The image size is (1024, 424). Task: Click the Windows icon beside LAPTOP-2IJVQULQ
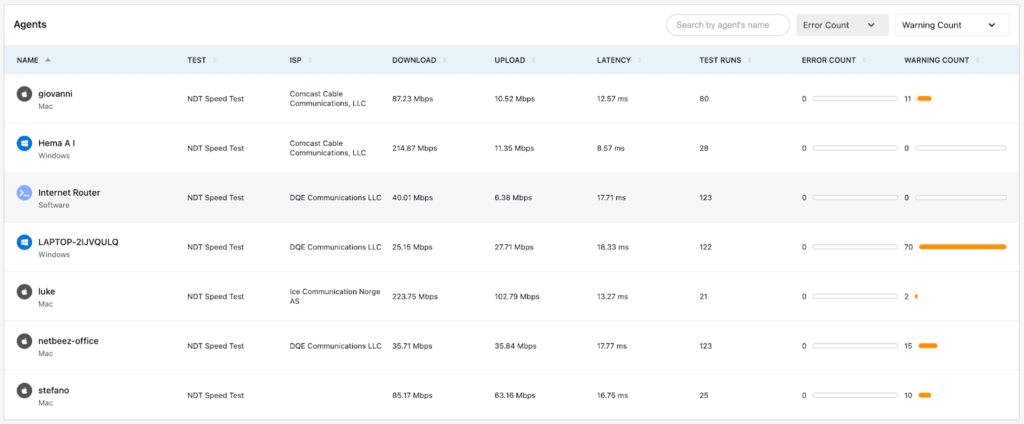point(24,242)
